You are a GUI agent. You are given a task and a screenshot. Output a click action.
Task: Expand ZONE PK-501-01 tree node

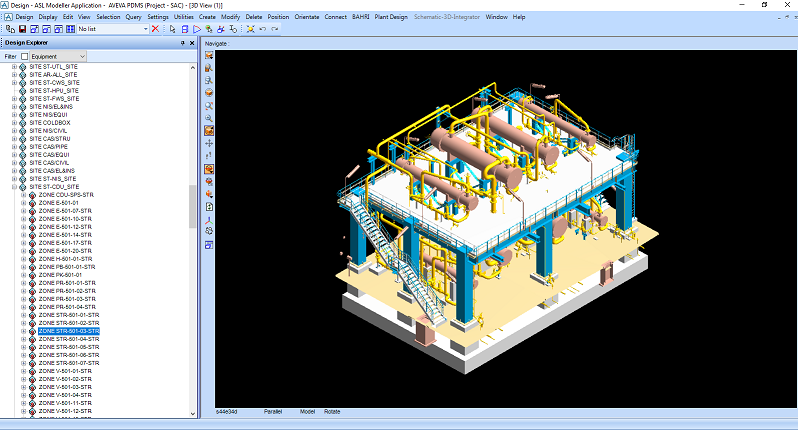pyautogui.click(x=23, y=275)
